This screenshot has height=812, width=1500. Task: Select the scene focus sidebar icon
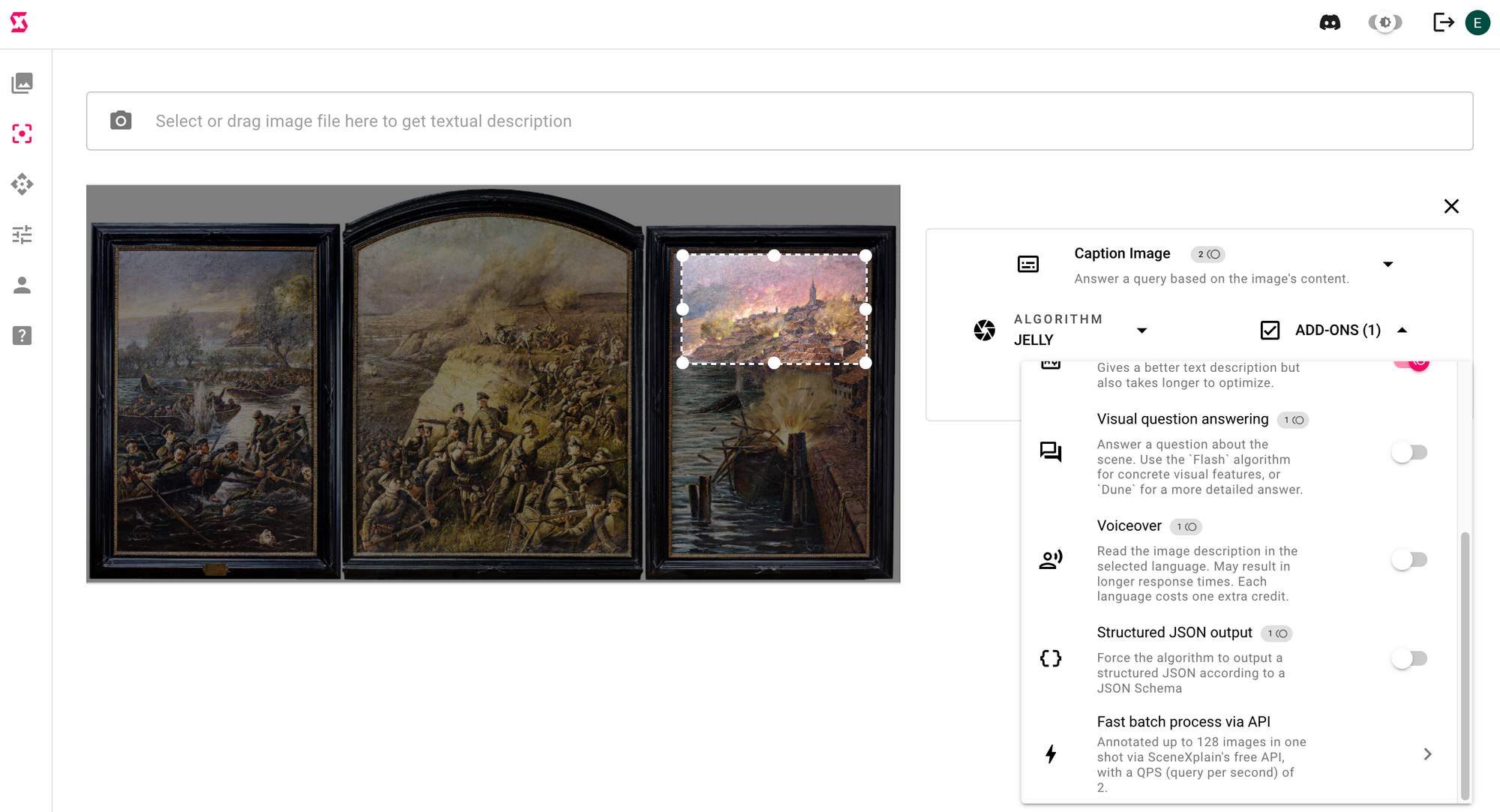tap(22, 133)
